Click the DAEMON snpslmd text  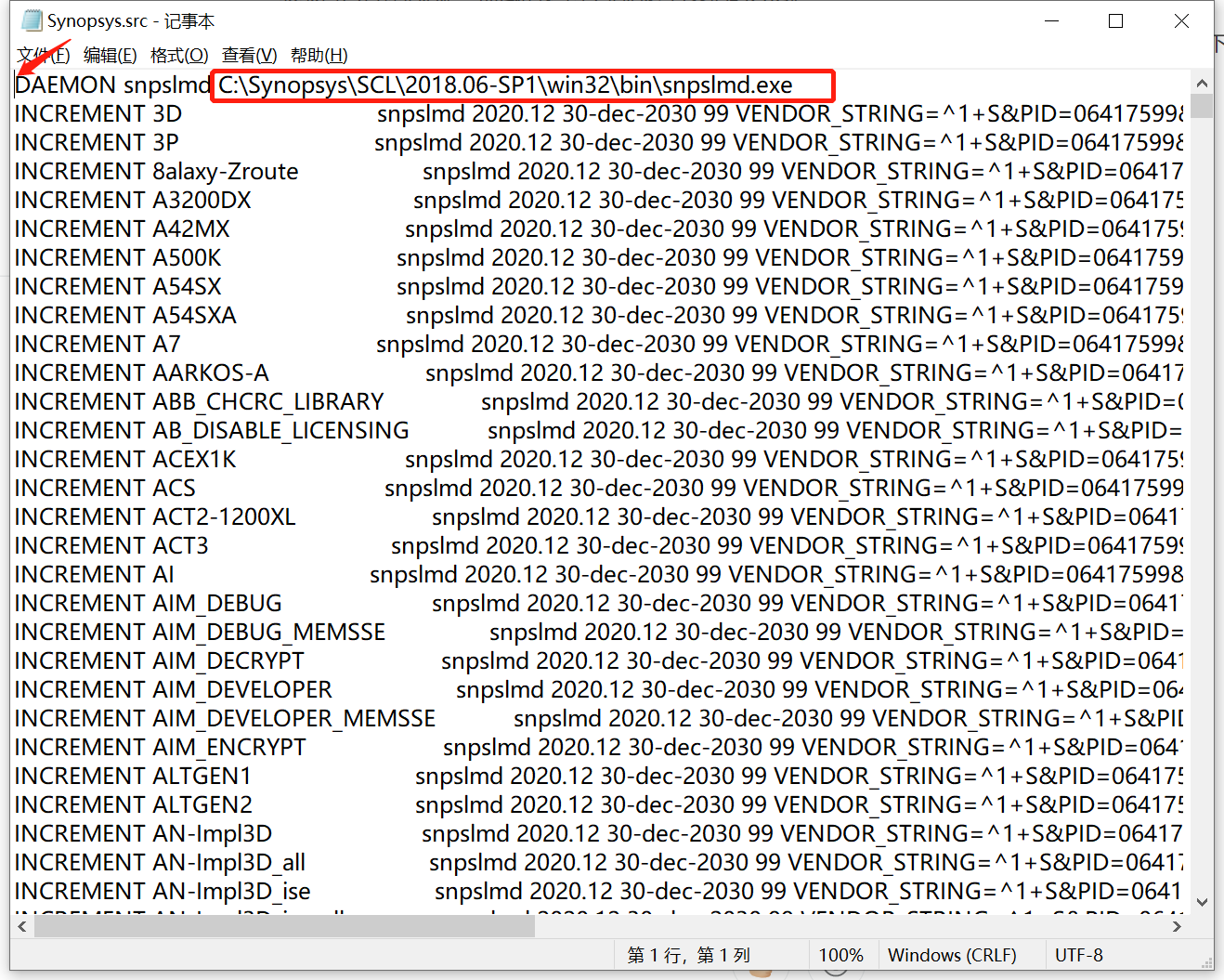point(113,85)
